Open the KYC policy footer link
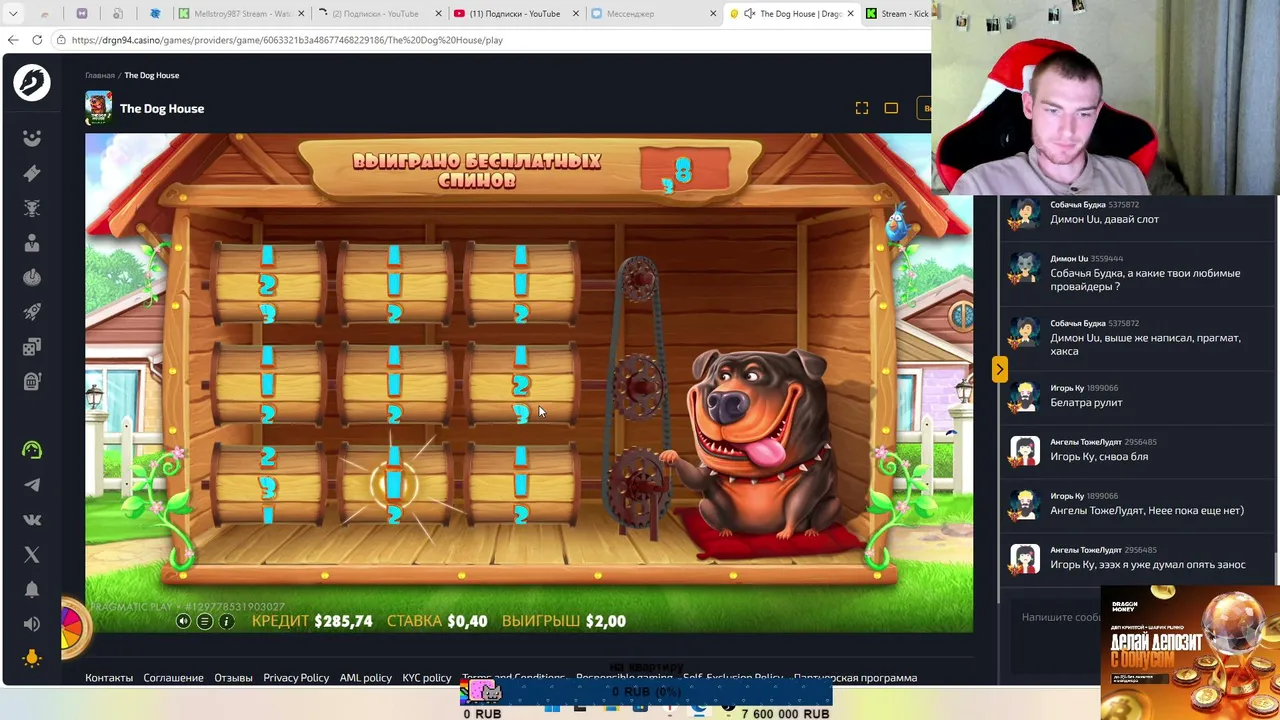The width and height of the screenshot is (1280, 720). pos(427,678)
